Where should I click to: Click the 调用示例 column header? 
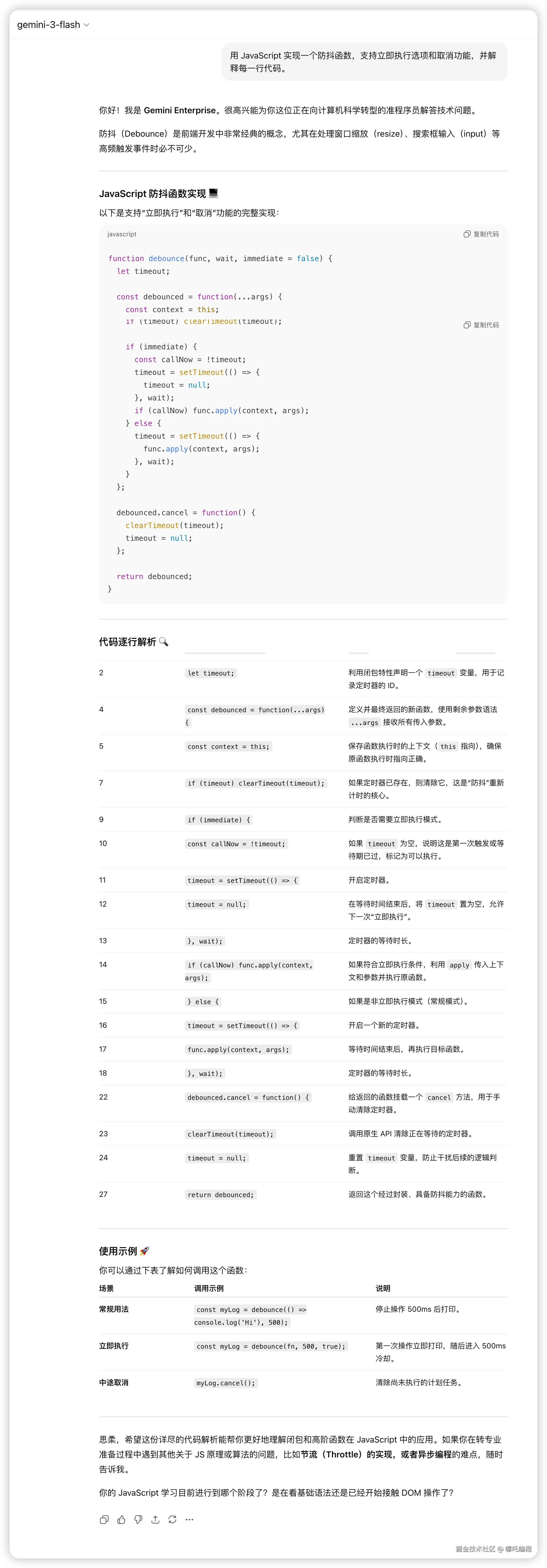click(x=209, y=1289)
